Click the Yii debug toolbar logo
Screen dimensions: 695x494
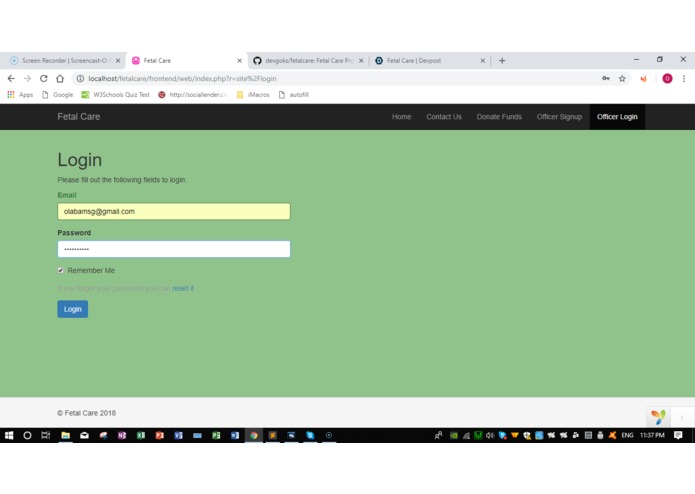(x=658, y=417)
